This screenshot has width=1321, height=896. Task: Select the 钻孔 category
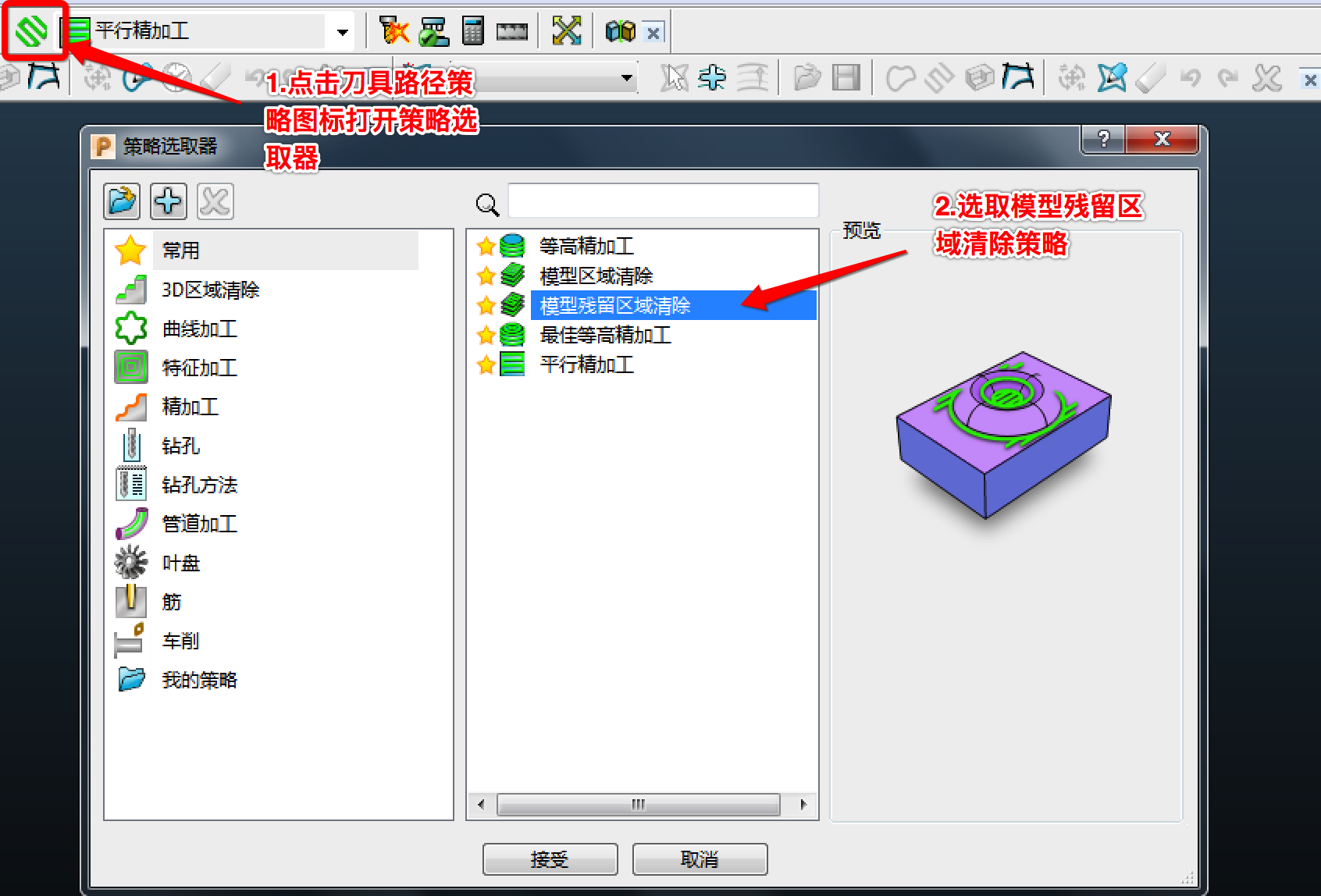[181, 446]
